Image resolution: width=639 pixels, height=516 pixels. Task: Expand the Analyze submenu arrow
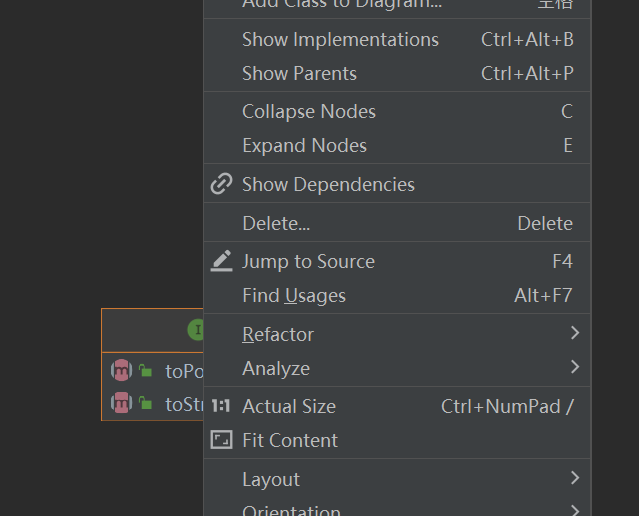pyautogui.click(x=575, y=367)
